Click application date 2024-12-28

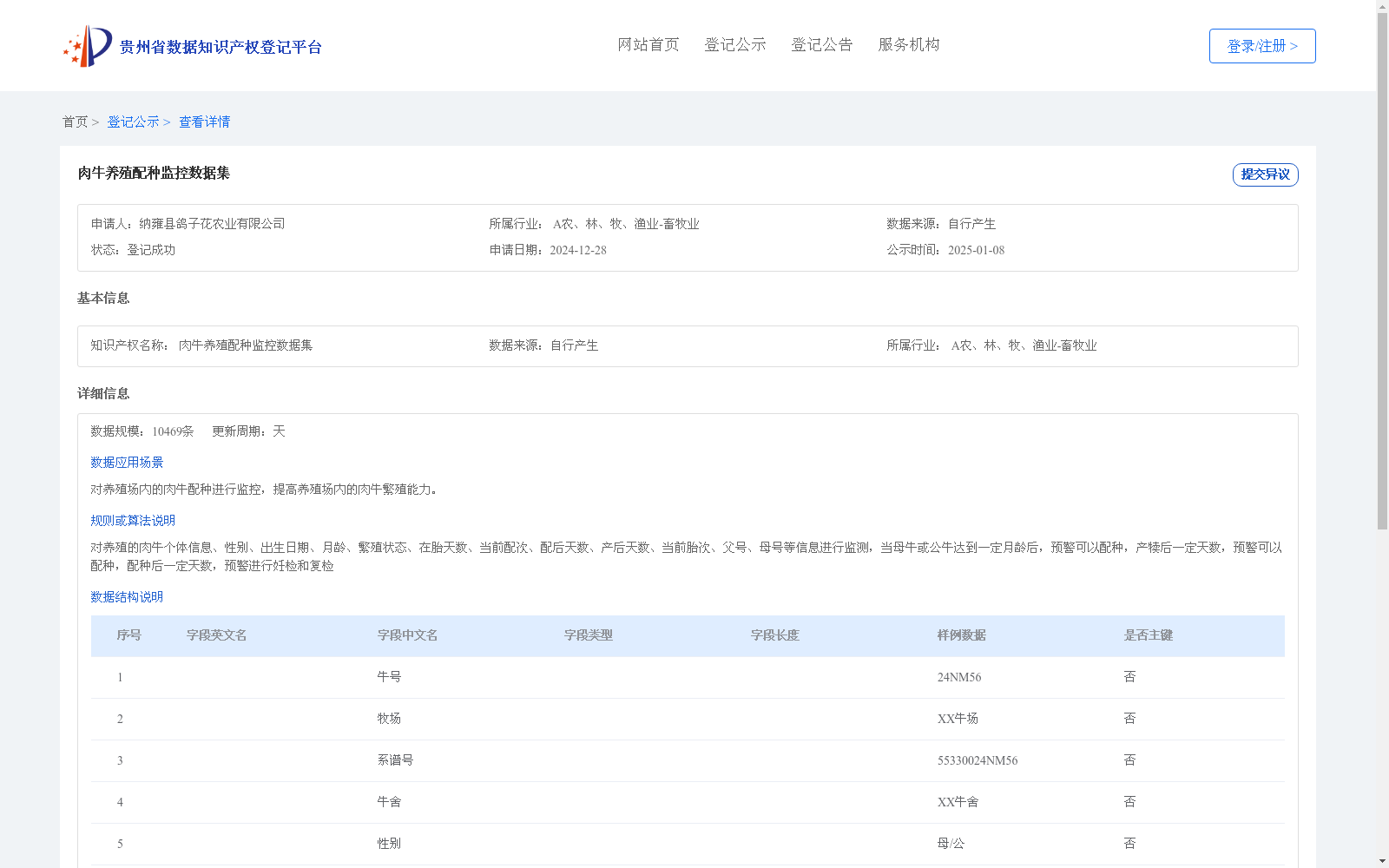[x=578, y=250]
